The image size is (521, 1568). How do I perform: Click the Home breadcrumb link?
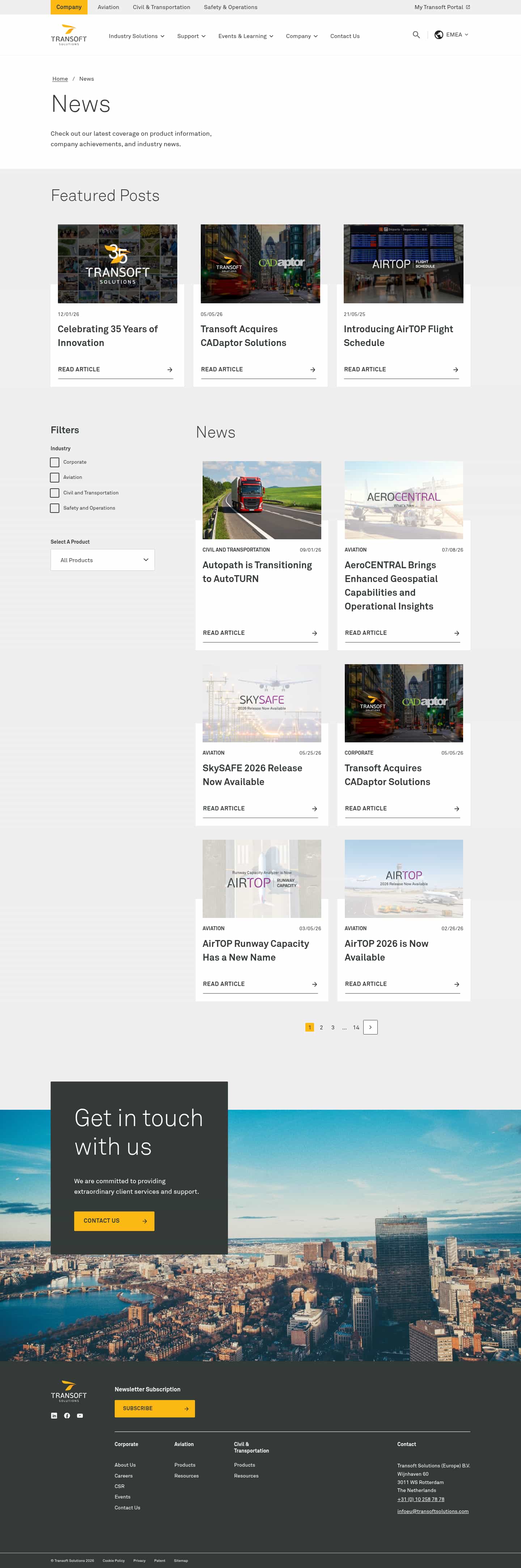click(60, 79)
